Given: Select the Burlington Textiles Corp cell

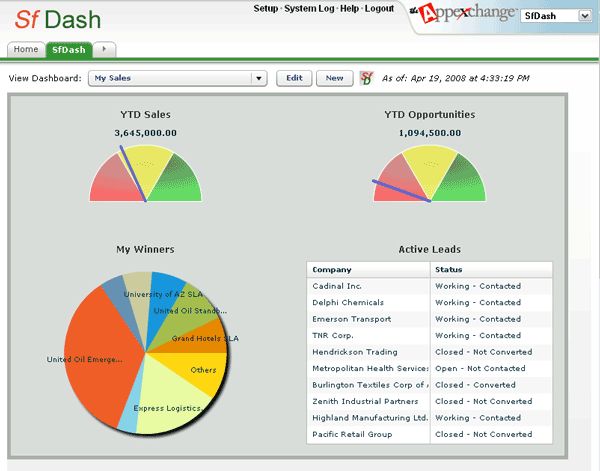Looking at the screenshot, I should (x=368, y=385).
